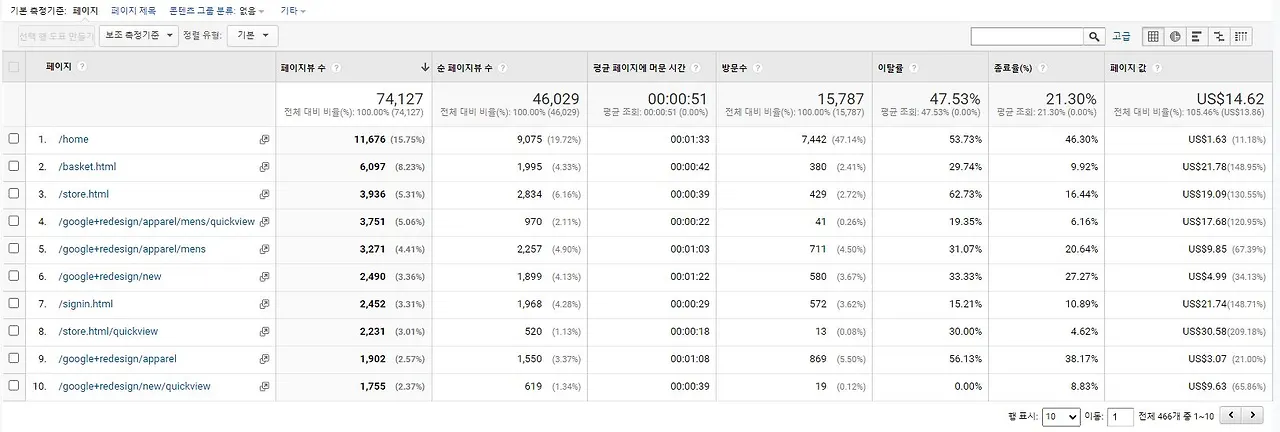The height and width of the screenshot is (432, 1280).
Task: Open /basket.html external link icon
Action: (264, 167)
